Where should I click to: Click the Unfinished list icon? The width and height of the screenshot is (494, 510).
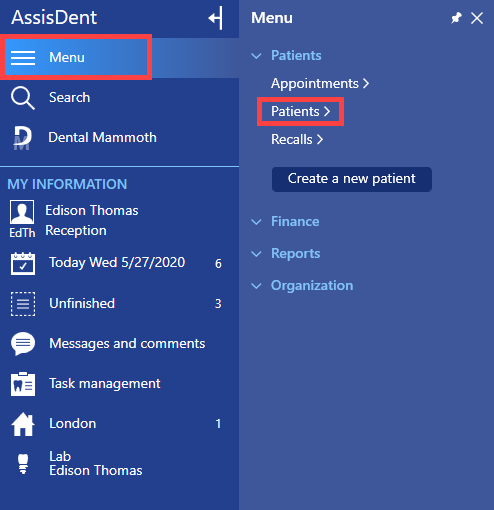(x=23, y=304)
